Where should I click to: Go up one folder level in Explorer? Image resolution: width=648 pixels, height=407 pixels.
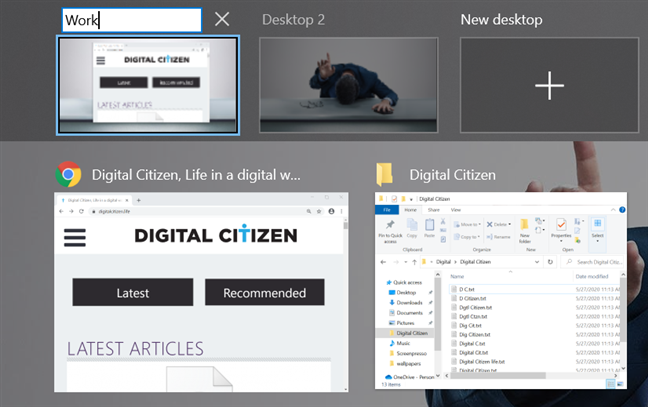(415, 262)
